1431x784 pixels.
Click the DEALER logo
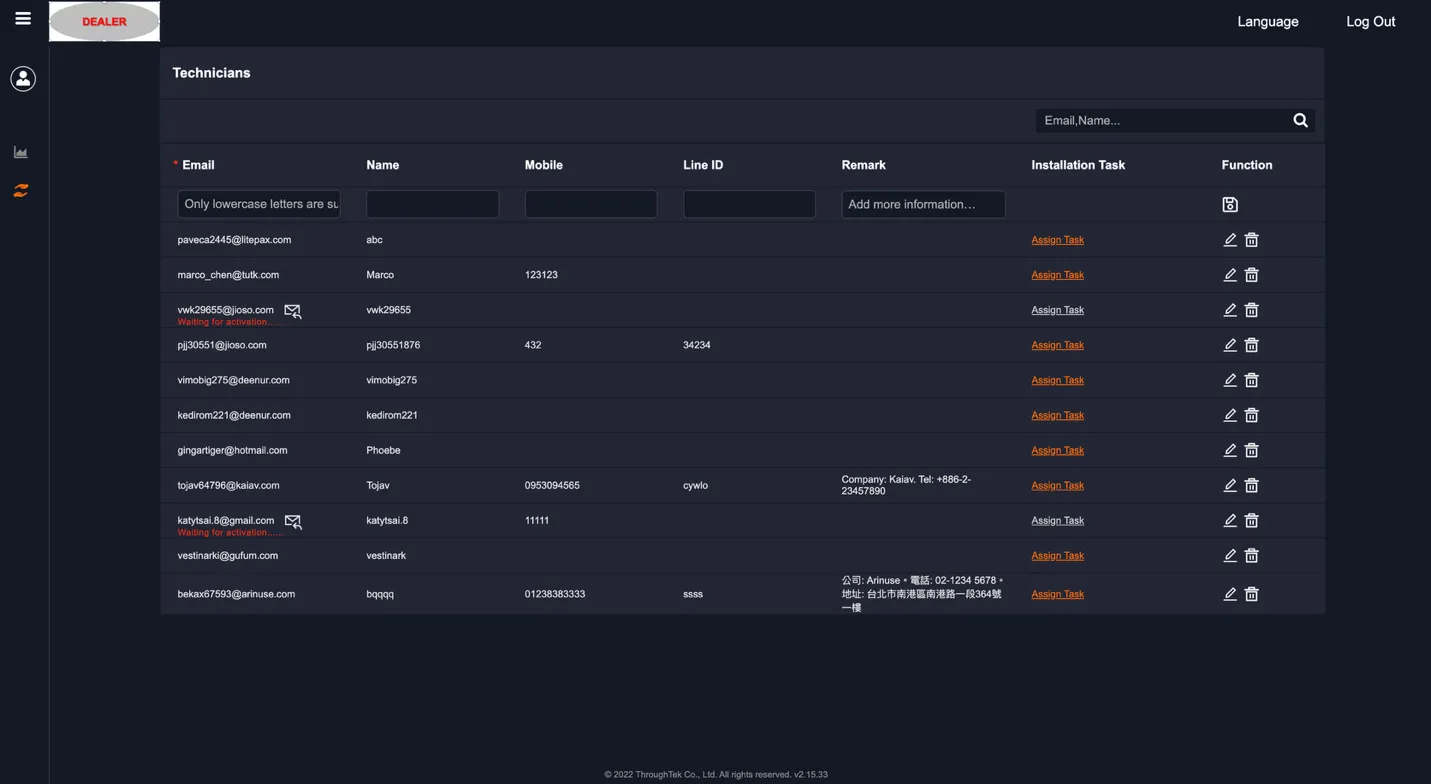(x=103, y=21)
